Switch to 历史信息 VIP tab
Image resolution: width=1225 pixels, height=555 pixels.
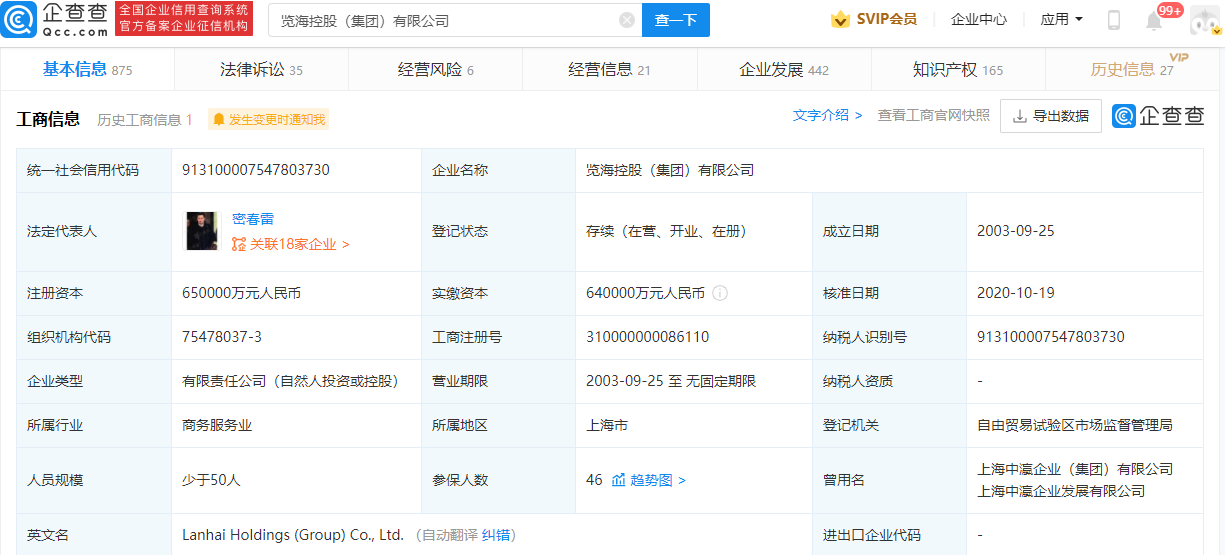pyautogui.click(x=1134, y=69)
